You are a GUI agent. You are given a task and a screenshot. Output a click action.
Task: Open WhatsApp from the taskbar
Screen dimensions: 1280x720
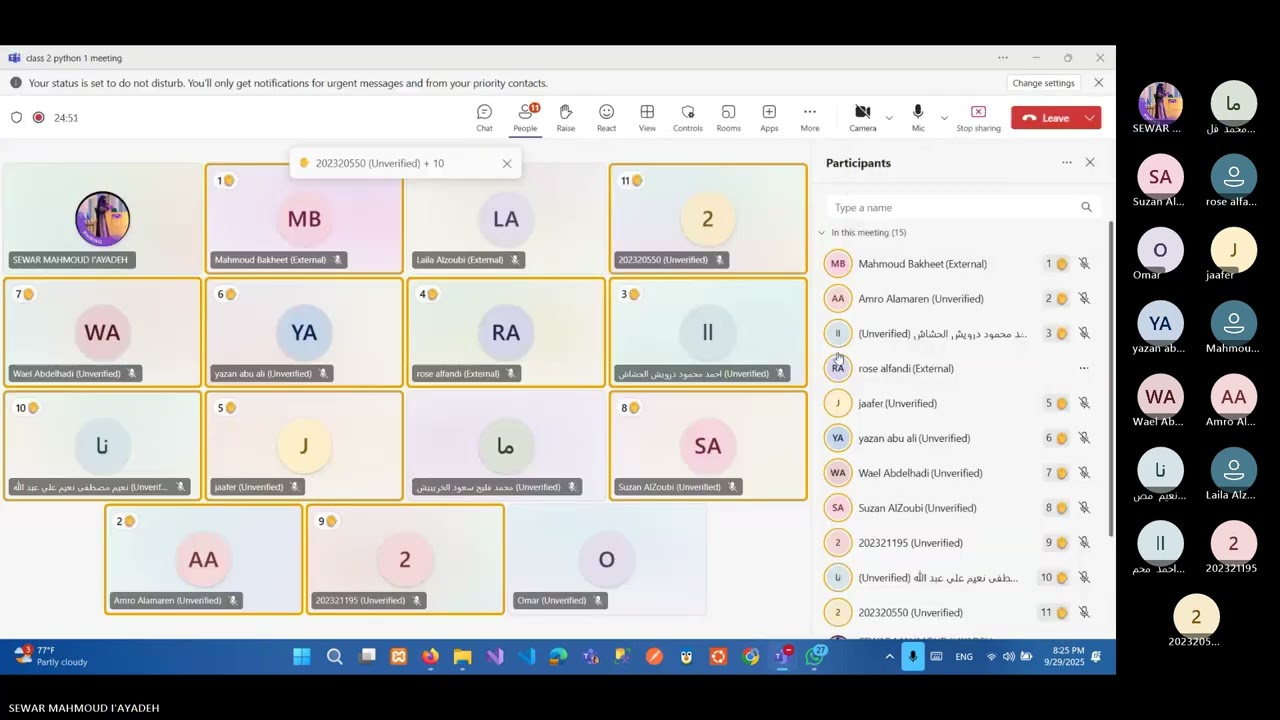[815, 657]
